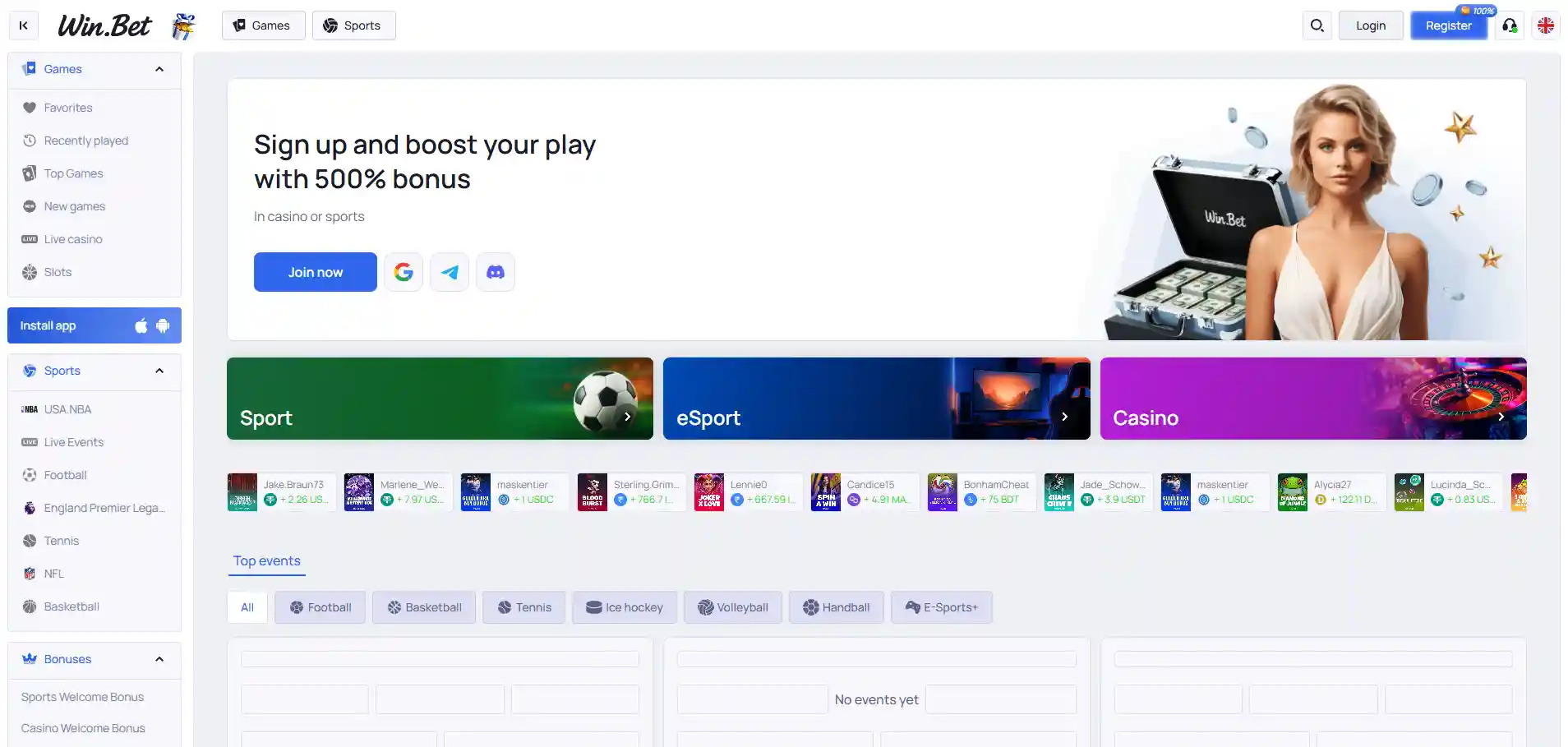Click the Login button

[1371, 25]
